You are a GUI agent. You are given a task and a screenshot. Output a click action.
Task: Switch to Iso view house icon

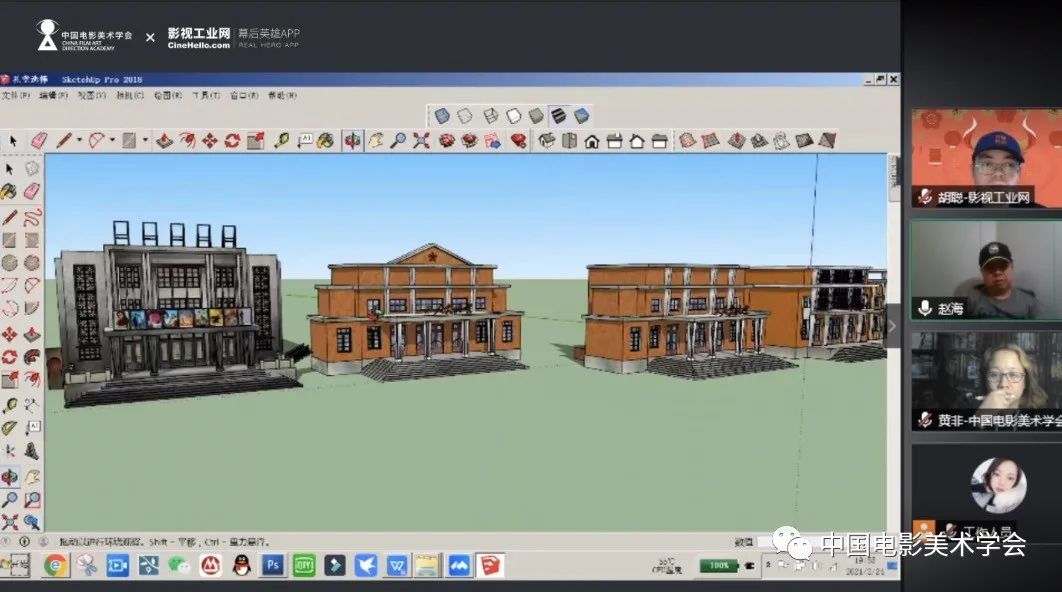point(547,141)
